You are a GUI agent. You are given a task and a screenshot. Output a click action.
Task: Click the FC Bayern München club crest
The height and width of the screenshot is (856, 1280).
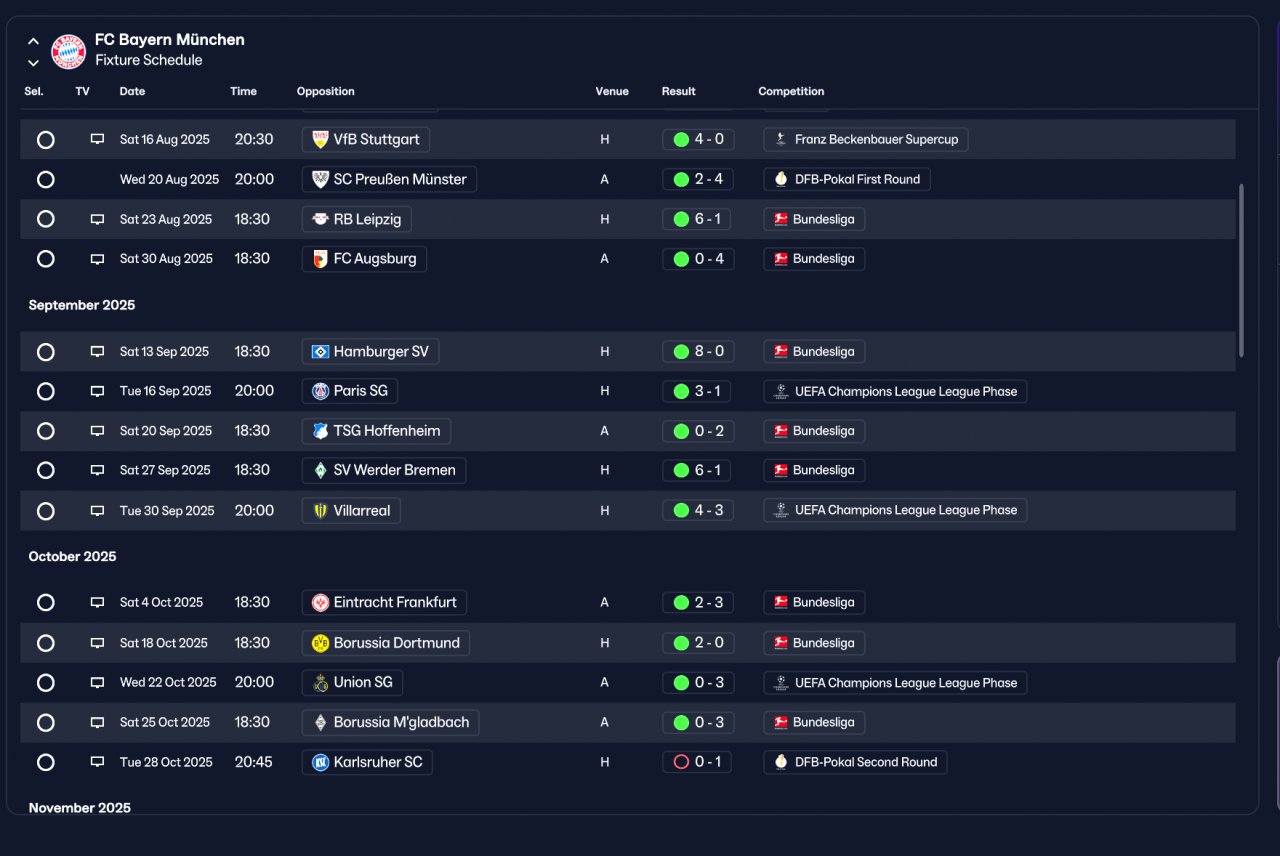68,51
